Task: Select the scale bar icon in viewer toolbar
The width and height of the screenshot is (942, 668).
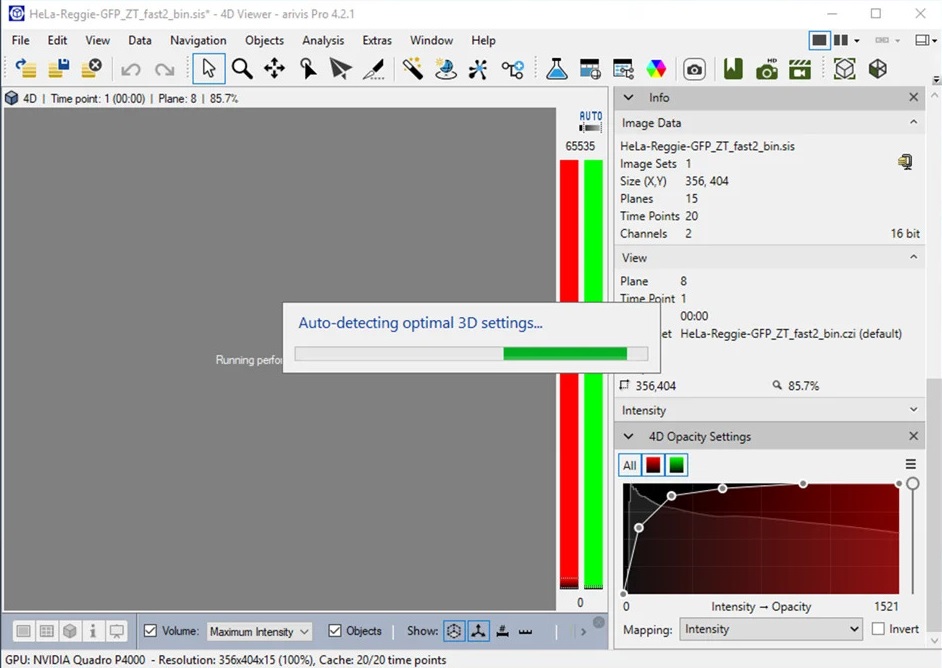Action: pyautogui.click(x=526, y=631)
